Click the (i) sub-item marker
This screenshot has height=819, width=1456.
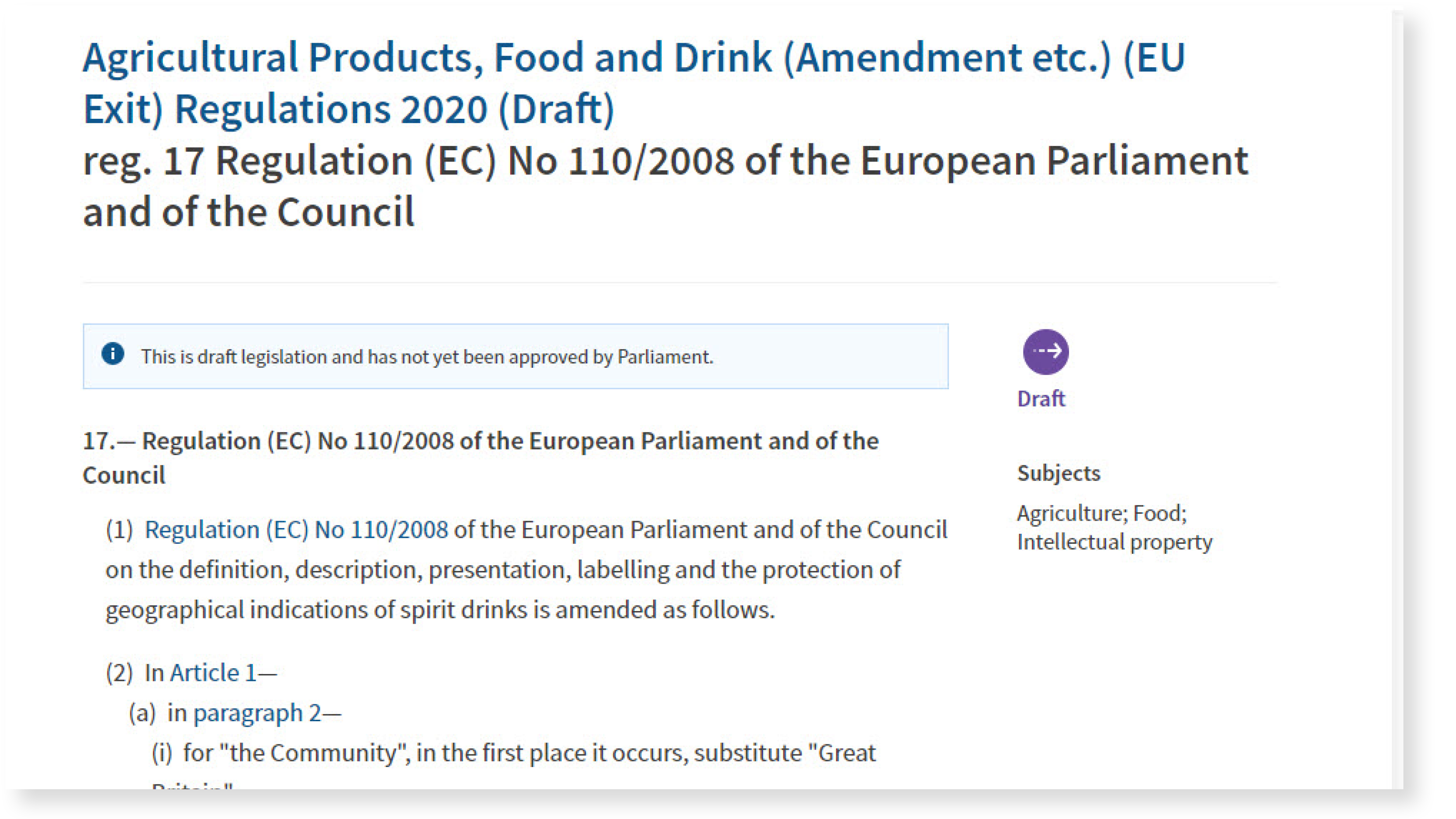point(162,753)
